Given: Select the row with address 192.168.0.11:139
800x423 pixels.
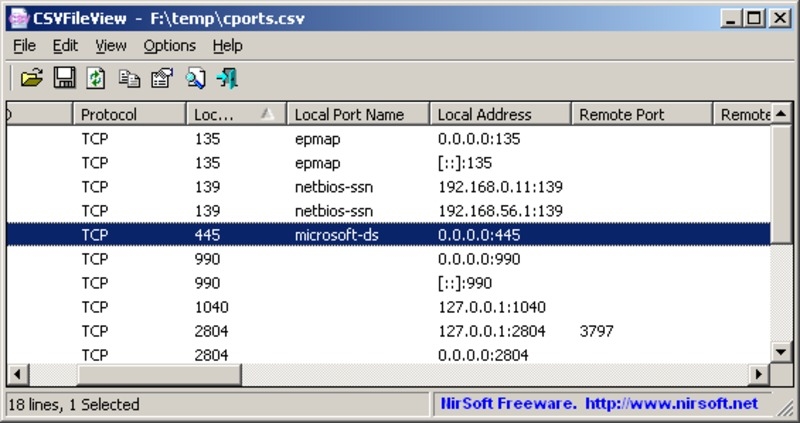Looking at the screenshot, I should tap(389, 187).
